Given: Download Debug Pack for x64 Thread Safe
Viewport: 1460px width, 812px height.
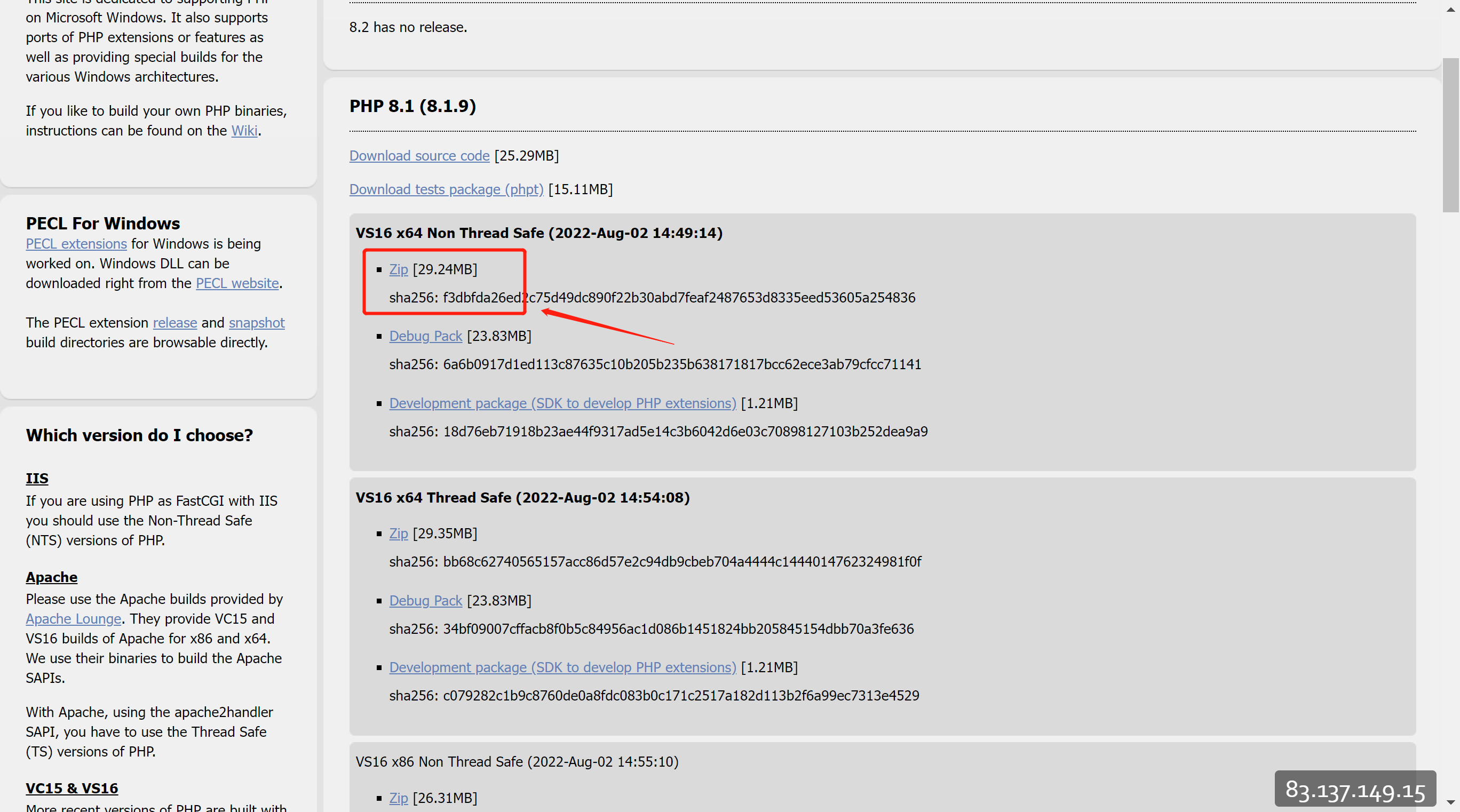Looking at the screenshot, I should click(x=425, y=601).
